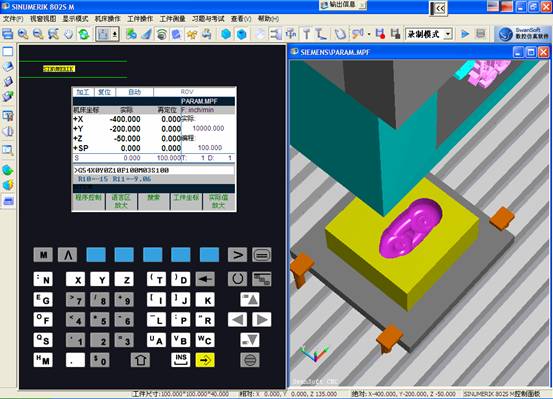Click the 程序控制 softkey
Image resolution: width=553 pixels, height=399 pixels.
(x=88, y=201)
